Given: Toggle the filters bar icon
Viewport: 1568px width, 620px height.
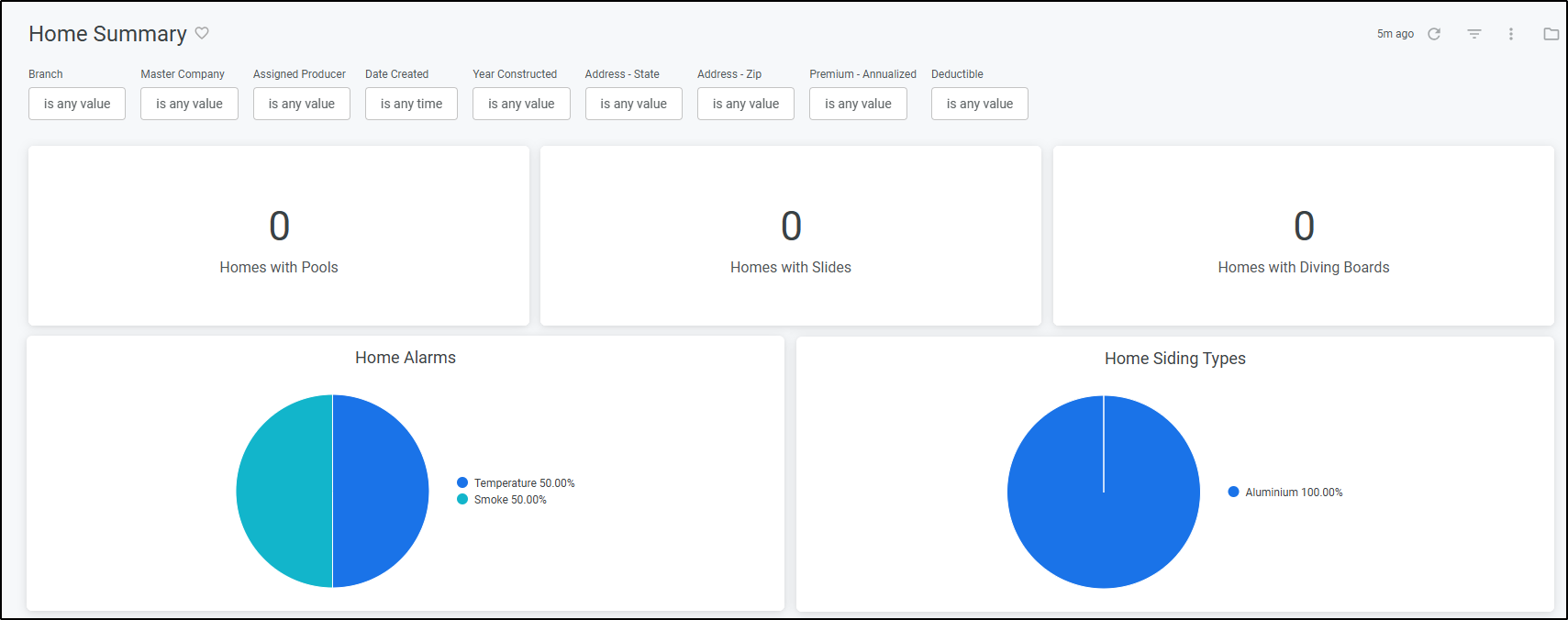Looking at the screenshot, I should 1474,34.
